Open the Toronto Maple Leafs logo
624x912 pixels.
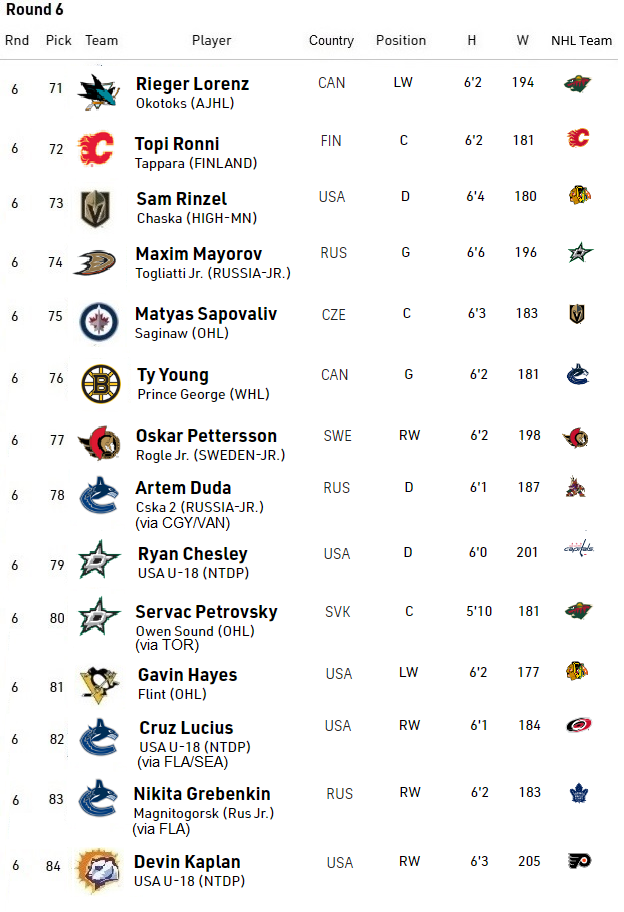tap(578, 793)
